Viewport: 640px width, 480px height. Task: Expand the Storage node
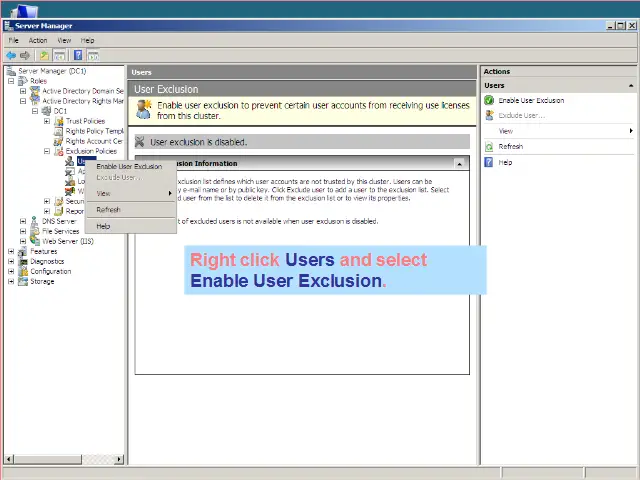[11, 281]
